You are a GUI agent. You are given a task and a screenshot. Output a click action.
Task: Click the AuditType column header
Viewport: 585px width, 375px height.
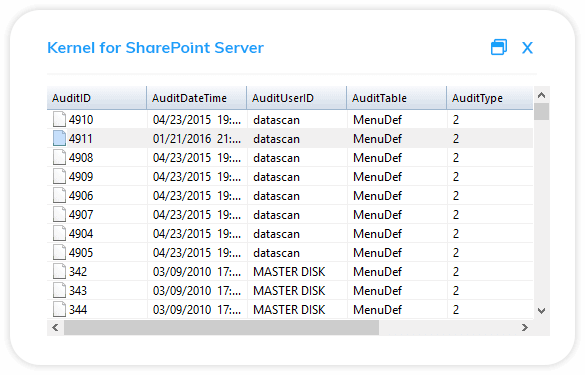(490, 98)
